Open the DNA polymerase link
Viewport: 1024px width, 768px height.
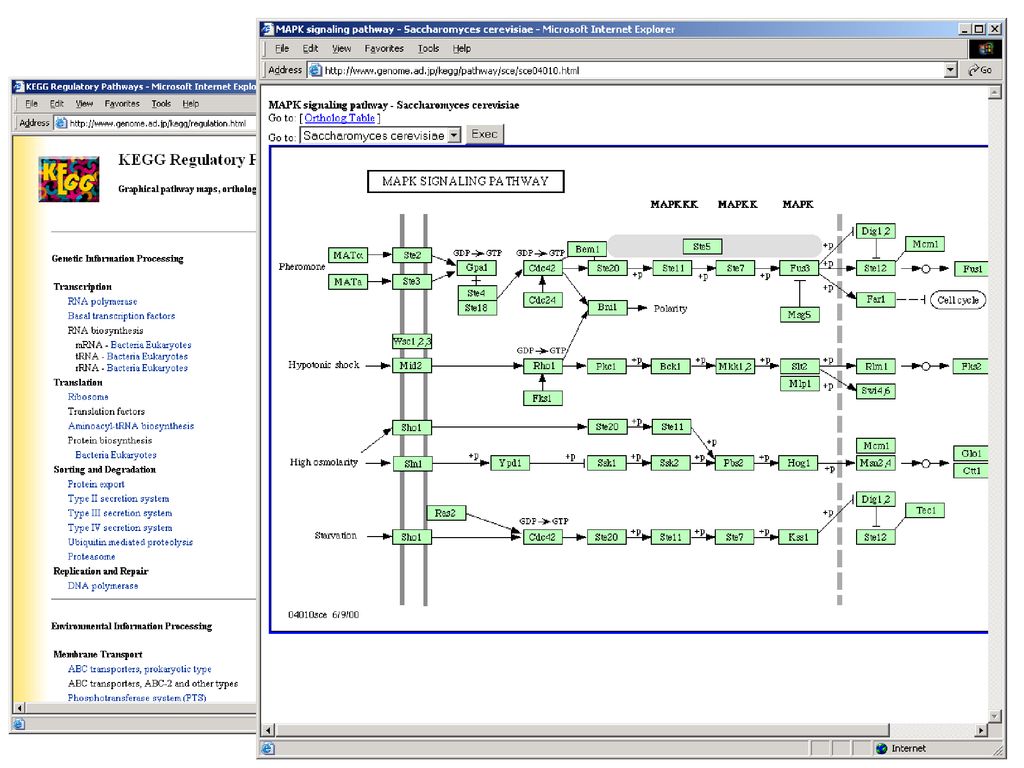click(103, 586)
